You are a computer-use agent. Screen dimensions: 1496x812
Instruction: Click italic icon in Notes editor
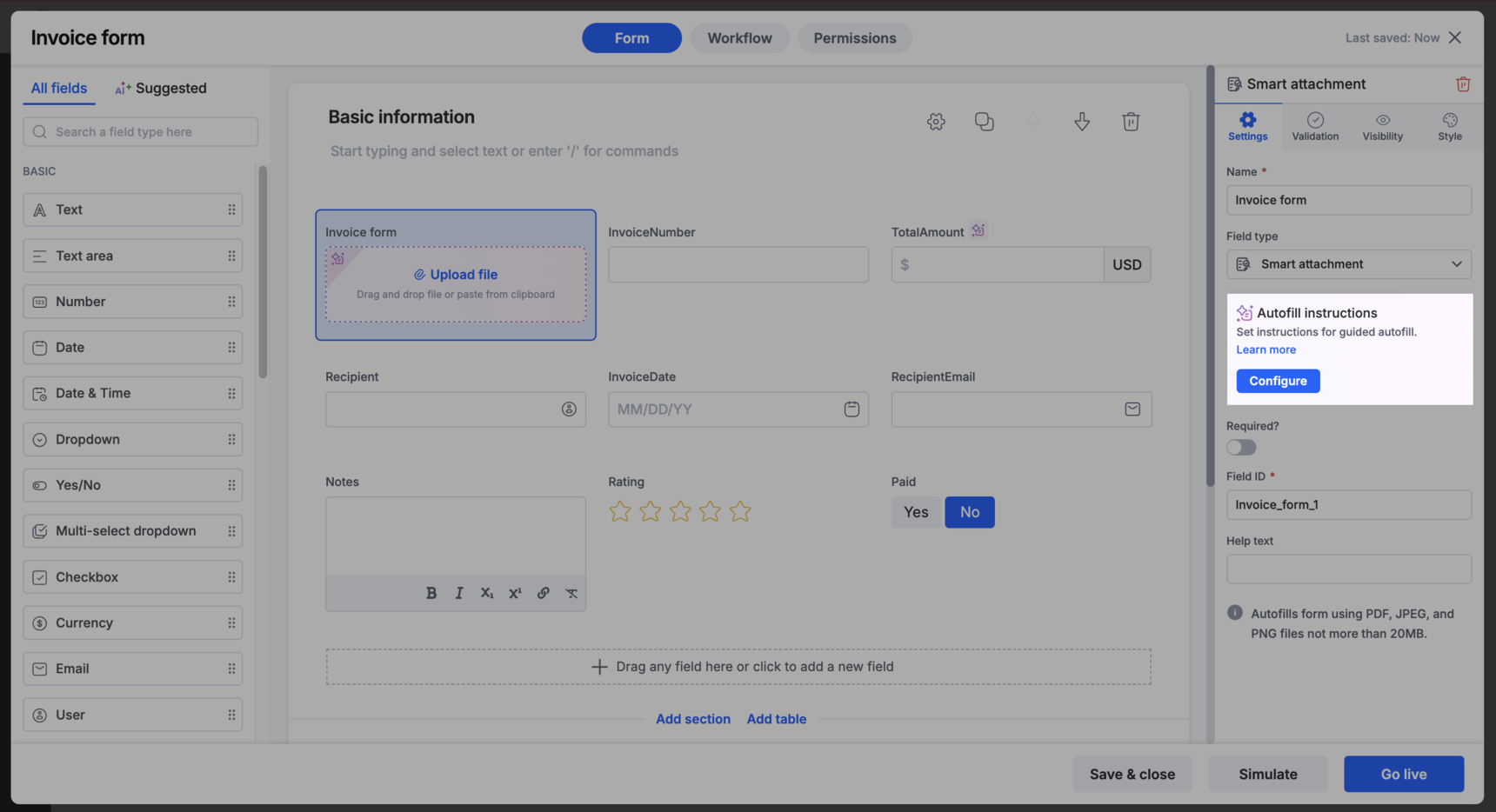(x=459, y=593)
